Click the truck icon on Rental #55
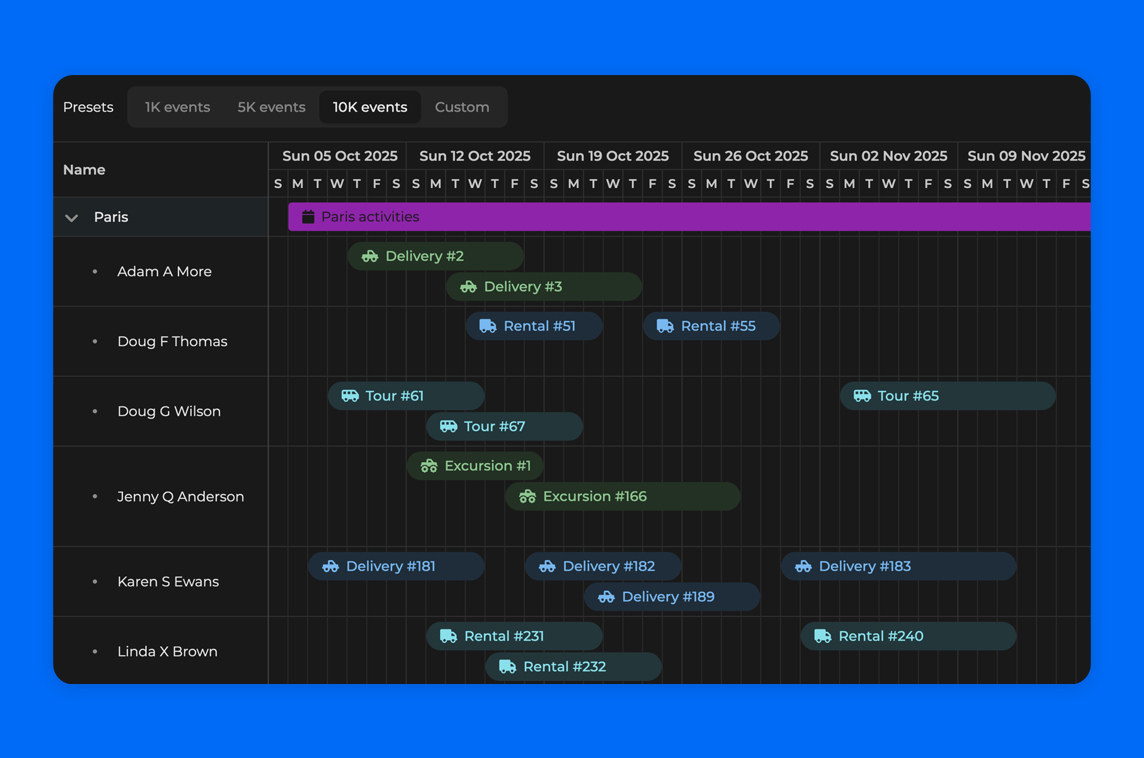The image size is (1144, 758). pyautogui.click(x=665, y=327)
